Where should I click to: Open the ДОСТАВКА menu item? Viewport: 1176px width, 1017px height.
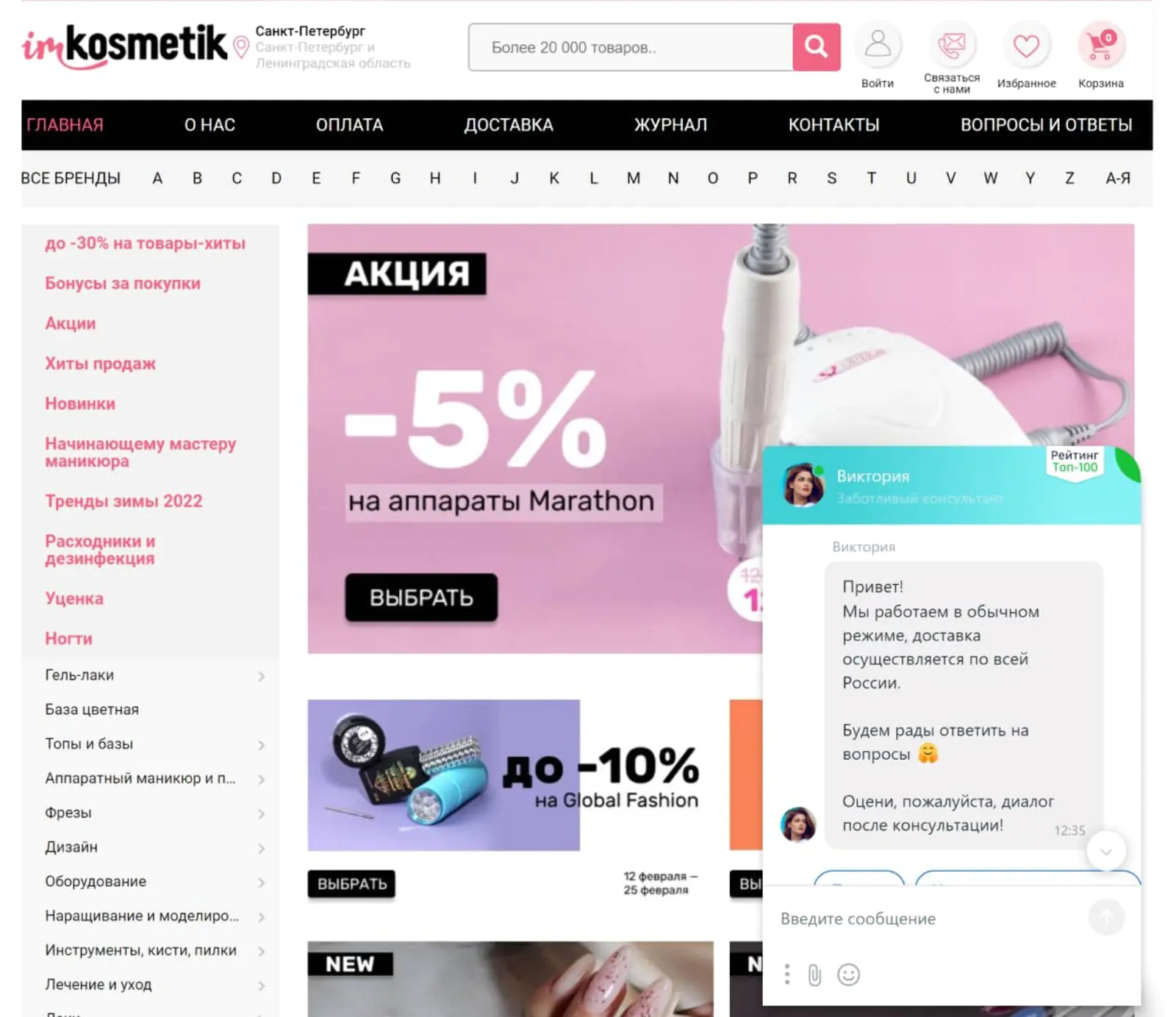coord(508,125)
